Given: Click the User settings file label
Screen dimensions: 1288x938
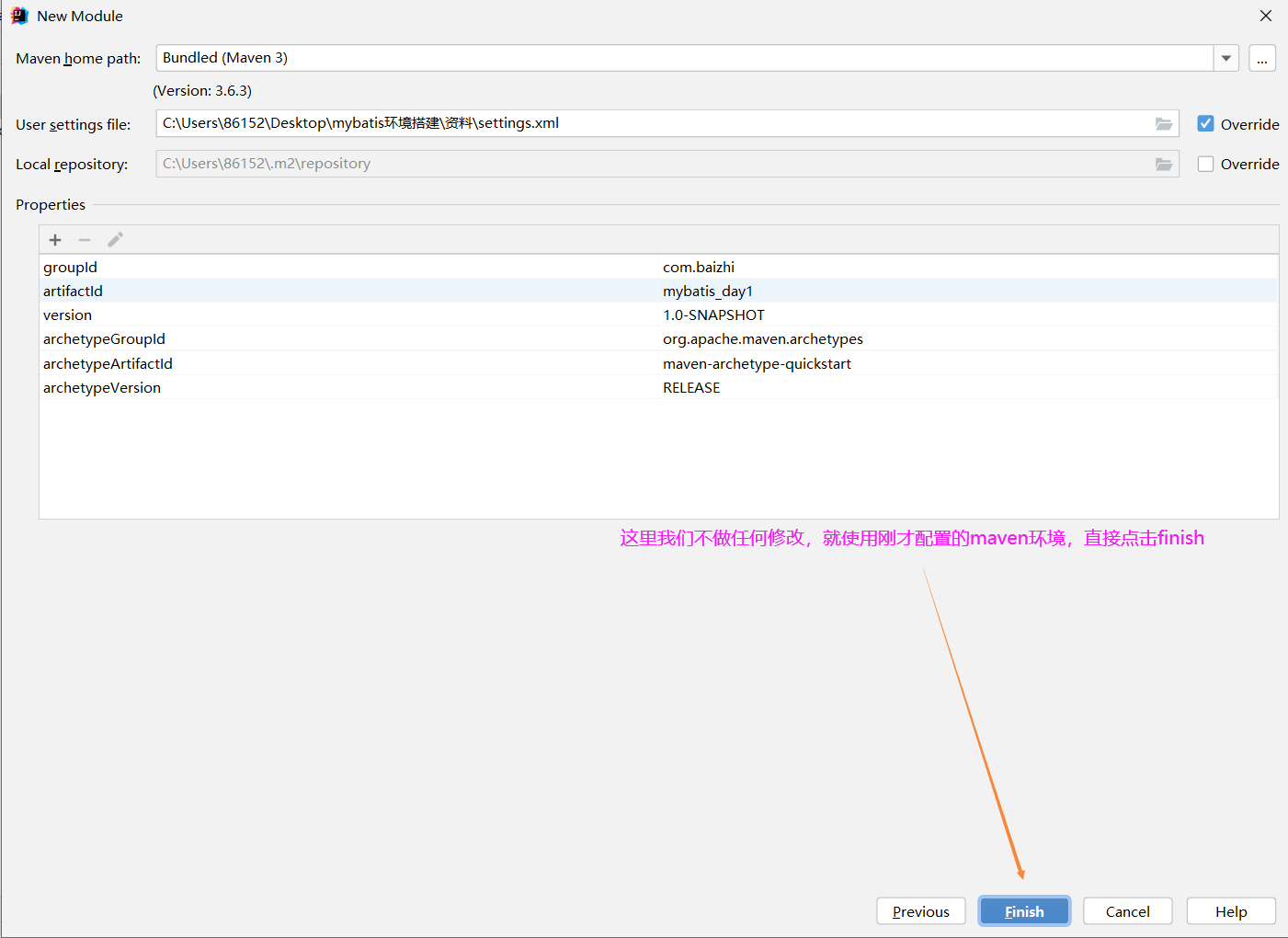Looking at the screenshot, I should coord(73,124).
